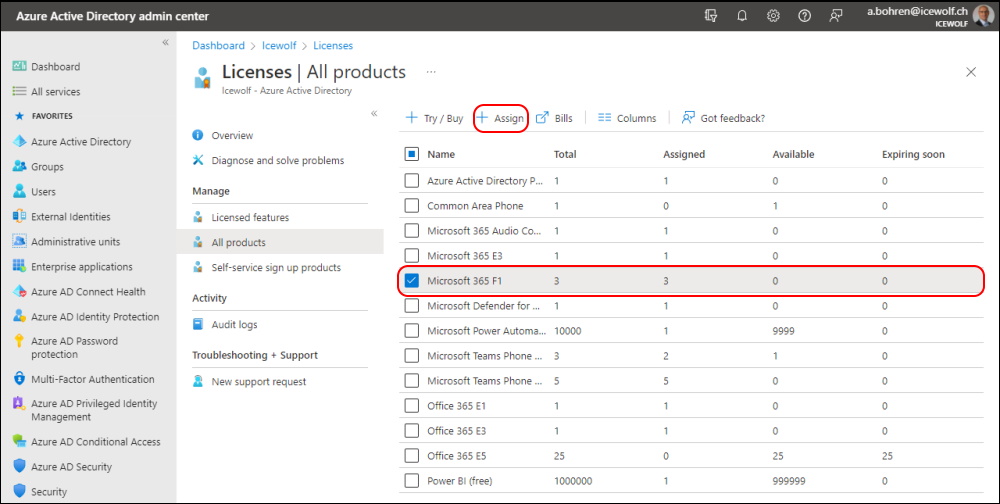The image size is (1000, 504).
Task: Check the Microsoft 365 Audio Co... checkbox
Action: (411, 230)
